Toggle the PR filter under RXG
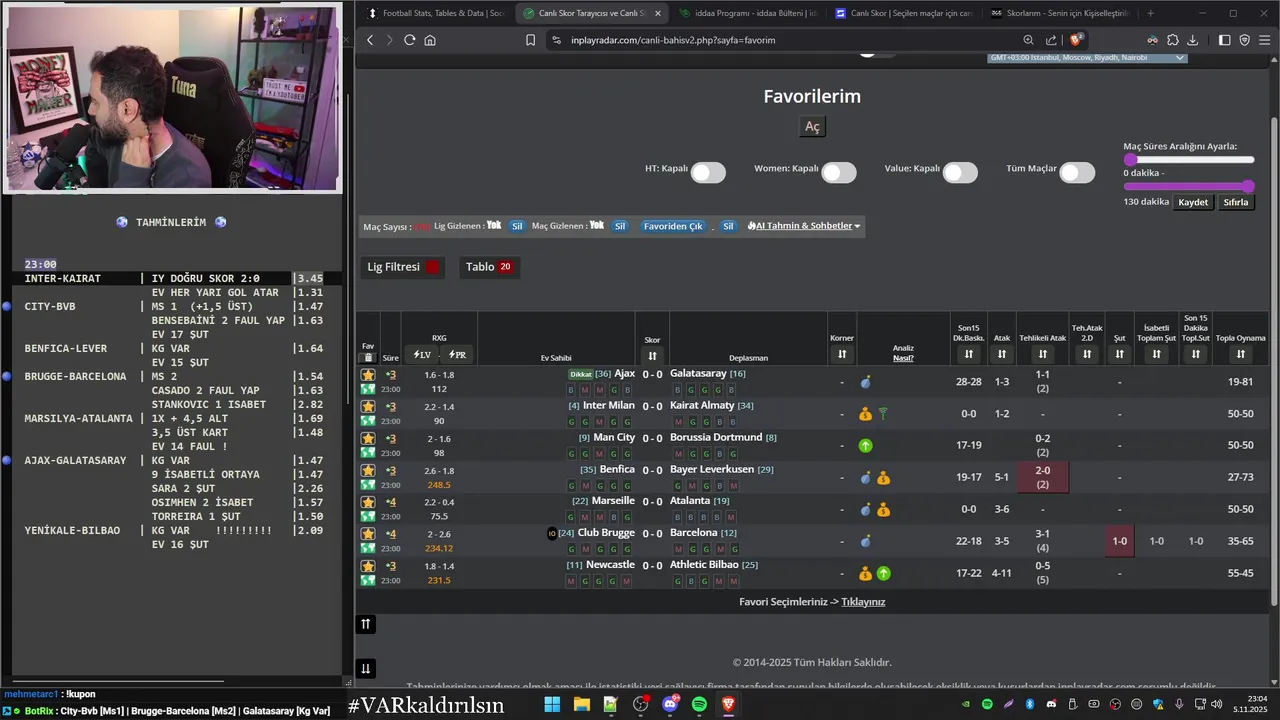Viewport: 1280px width, 720px height. [457, 355]
